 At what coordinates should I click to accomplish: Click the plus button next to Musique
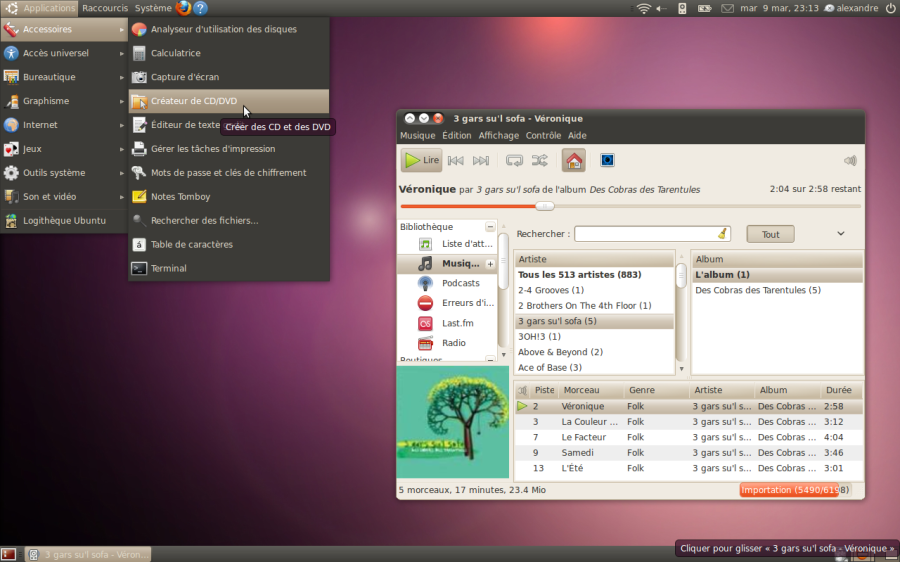(x=490, y=264)
